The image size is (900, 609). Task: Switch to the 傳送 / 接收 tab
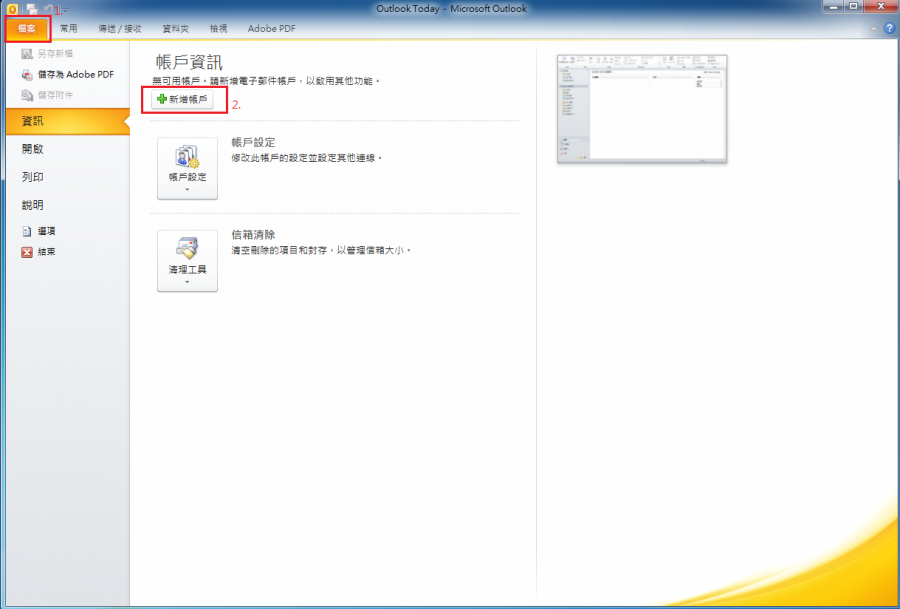click(118, 29)
